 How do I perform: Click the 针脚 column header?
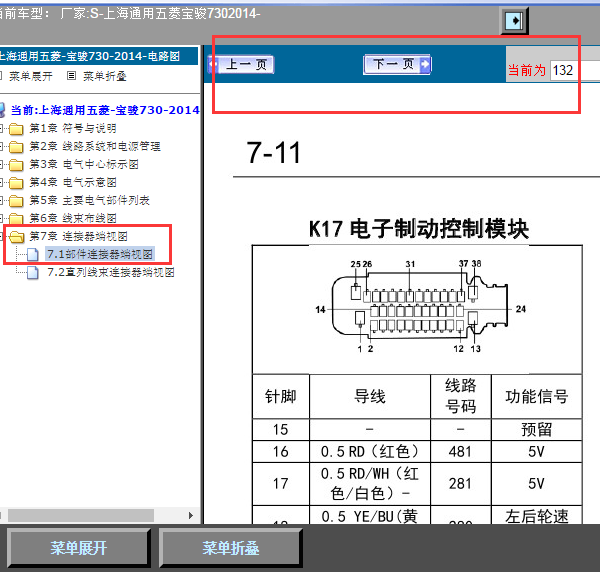click(281, 396)
